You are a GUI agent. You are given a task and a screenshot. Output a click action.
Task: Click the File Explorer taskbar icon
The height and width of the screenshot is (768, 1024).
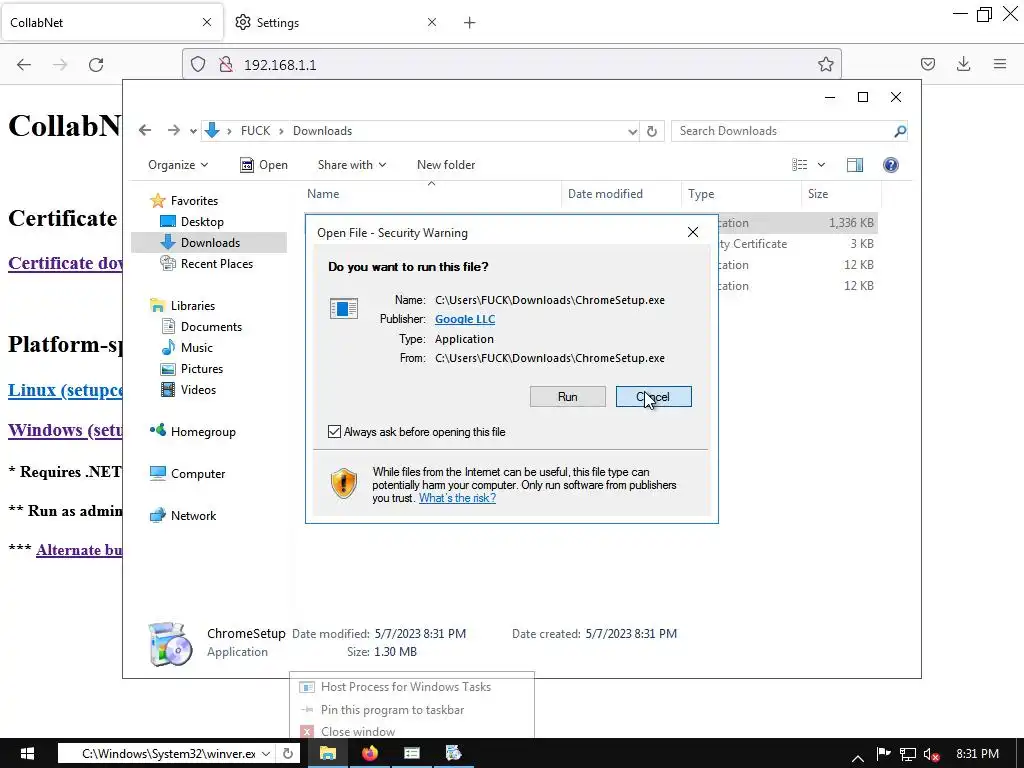point(327,754)
